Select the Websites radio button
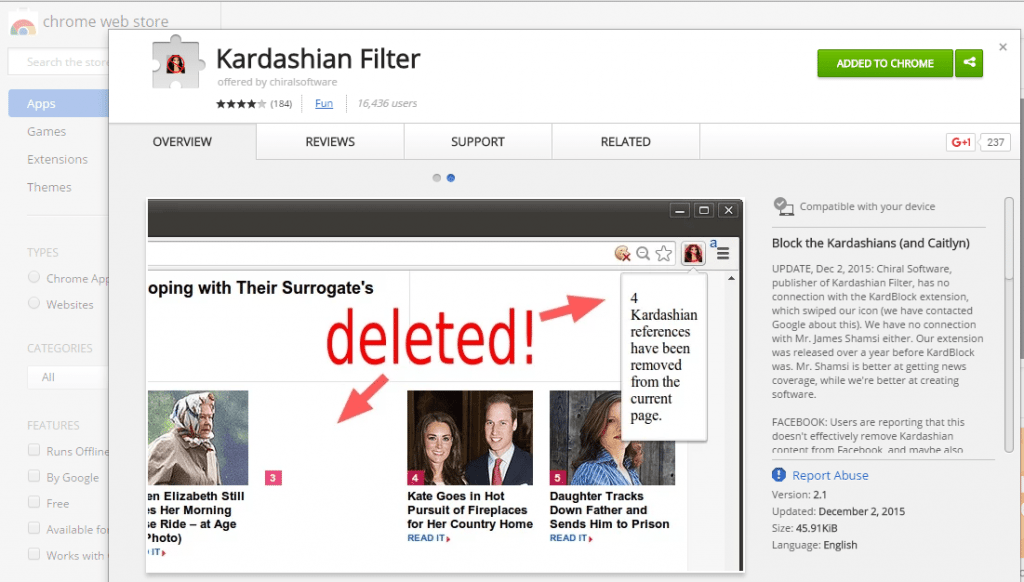 tap(34, 303)
